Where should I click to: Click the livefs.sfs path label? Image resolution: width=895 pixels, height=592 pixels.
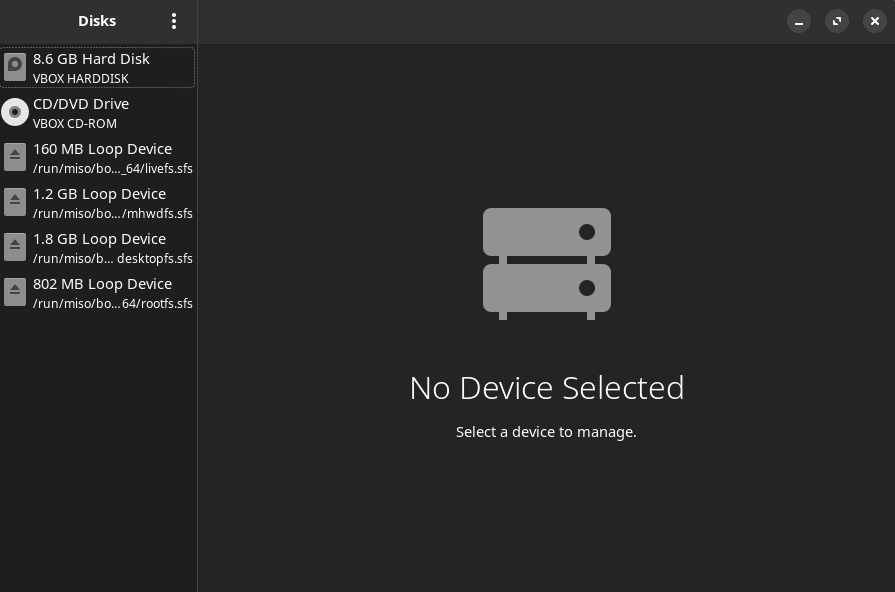click(x=113, y=168)
